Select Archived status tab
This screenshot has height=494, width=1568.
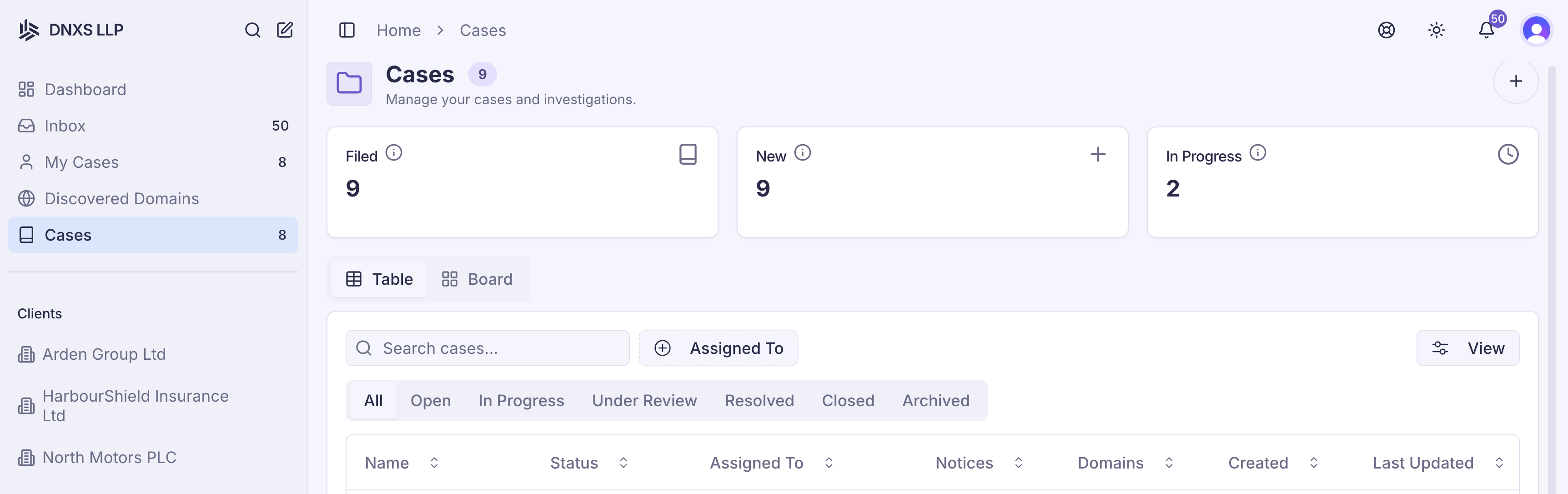point(935,400)
